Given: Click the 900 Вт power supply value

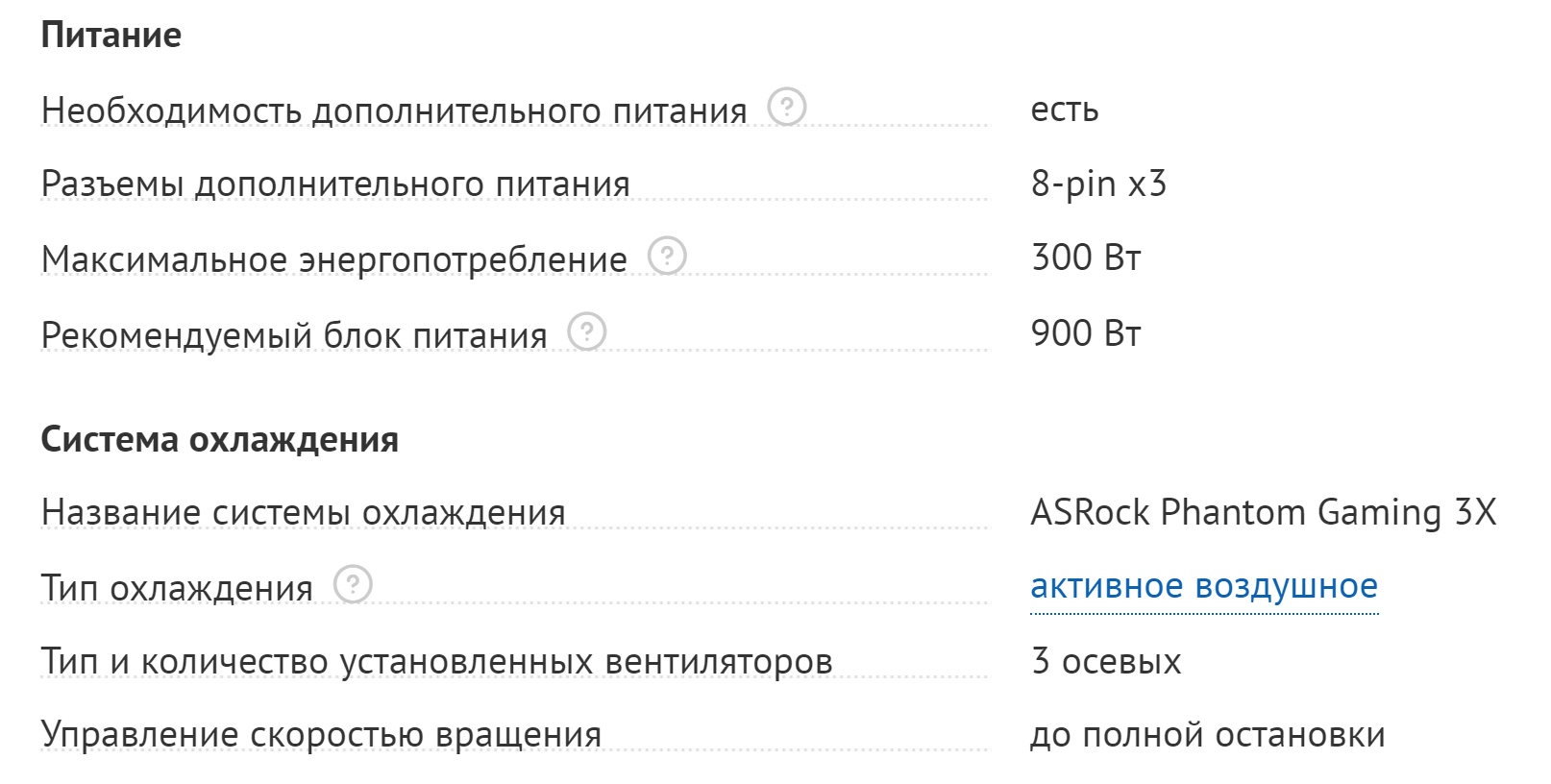Looking at the screenshot, I should point(1085,333).
